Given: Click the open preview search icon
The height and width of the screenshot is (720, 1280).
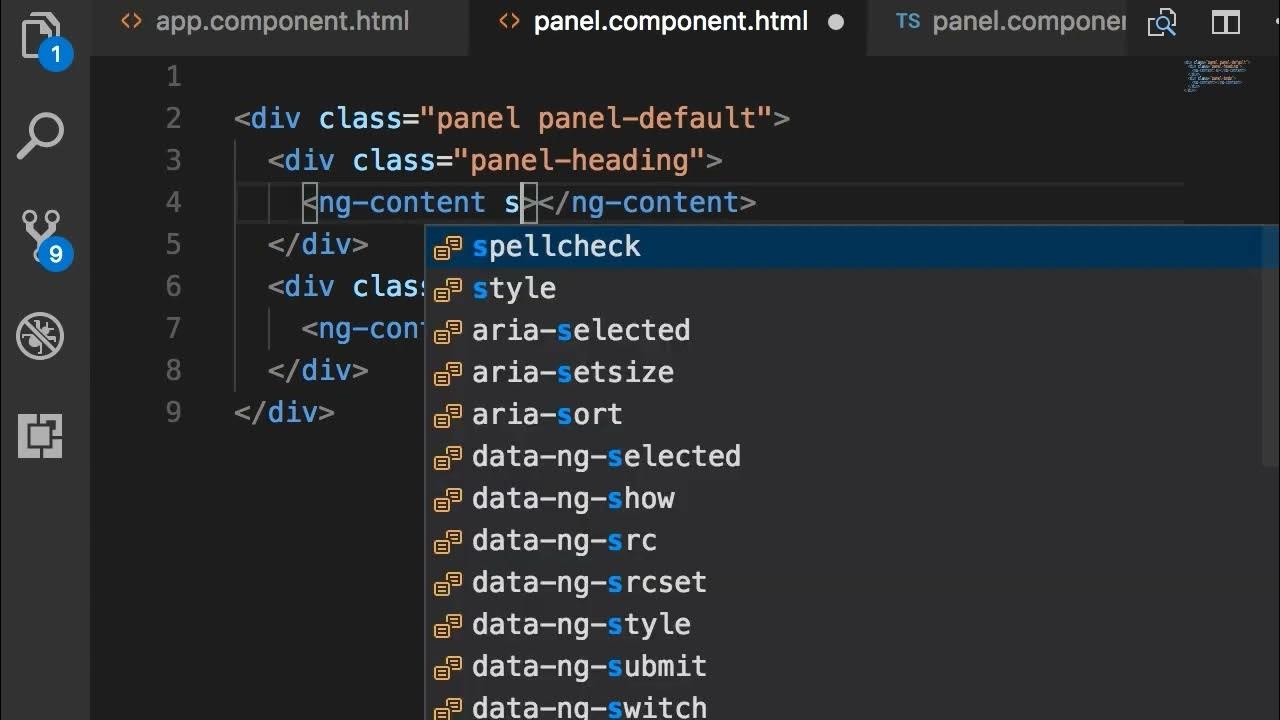Looking at the screenshot, I should [x=1162, y=22].
